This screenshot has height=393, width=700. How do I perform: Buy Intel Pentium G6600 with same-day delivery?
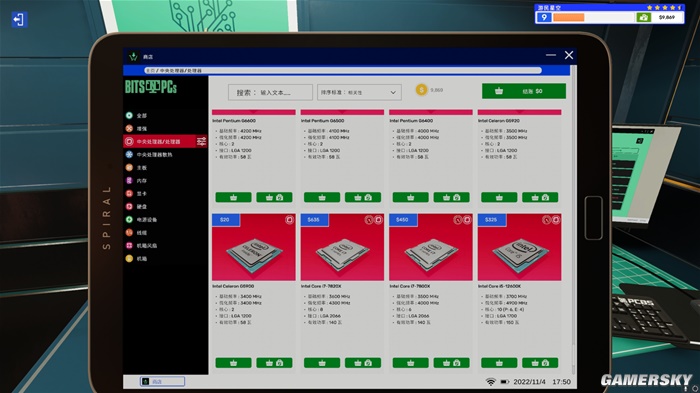pyautogui.click(x=274, y=197)
